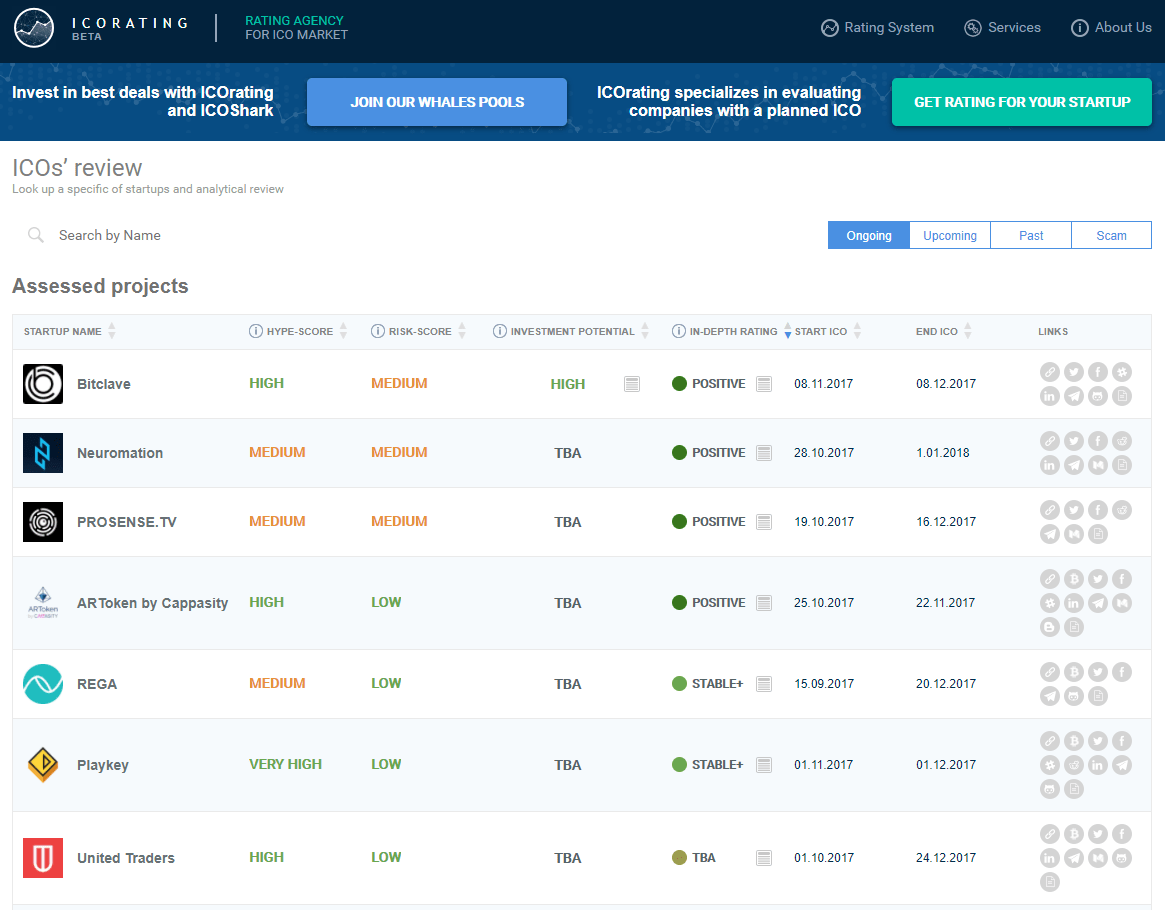Open ARToken's Slack link icon
The height and width of the screenshot is (910, 1165).
point(1050,603)
